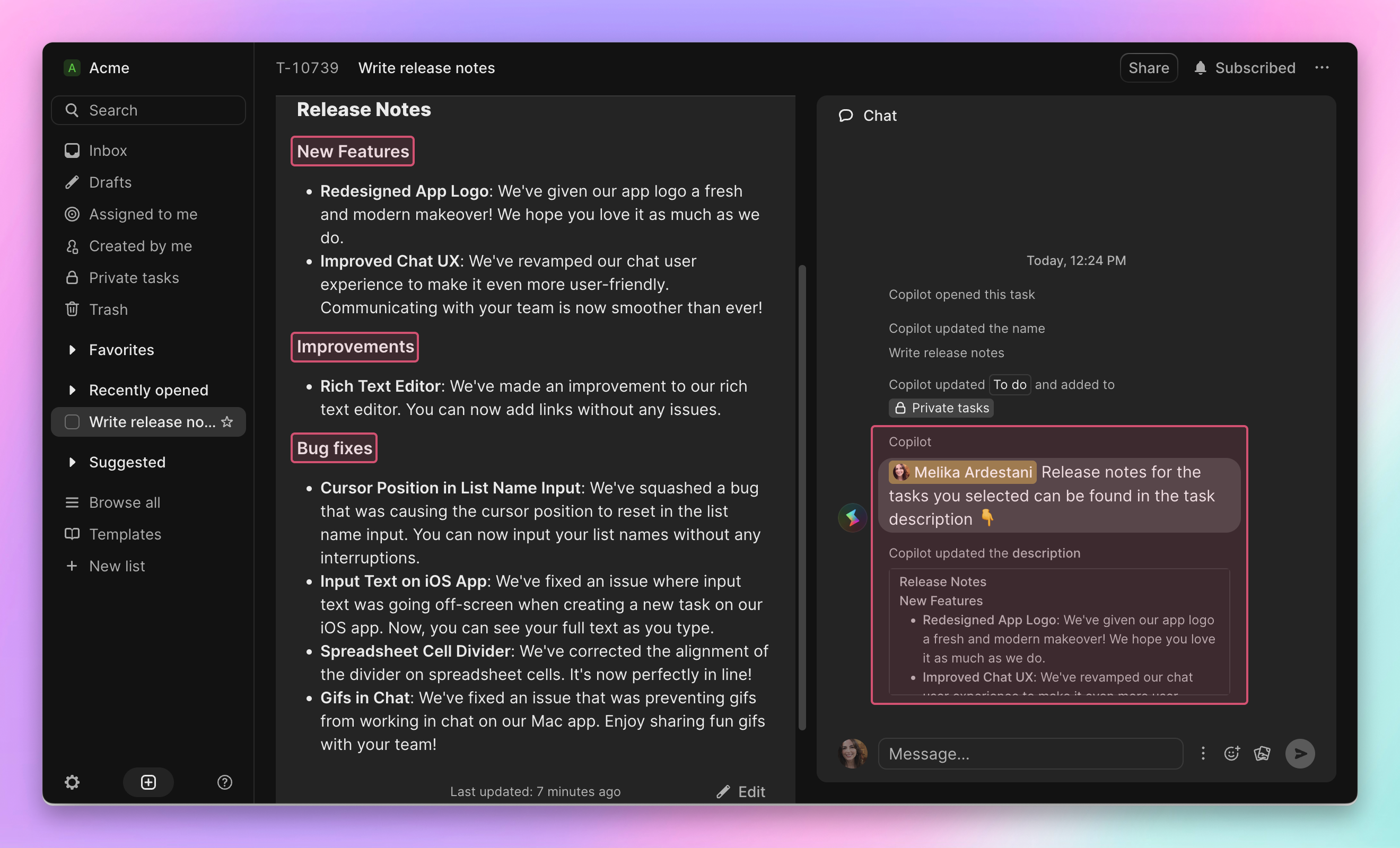Click the Chat speech bubble icon
This screenshot has height=848, width=1400.
tap(845, 116)
